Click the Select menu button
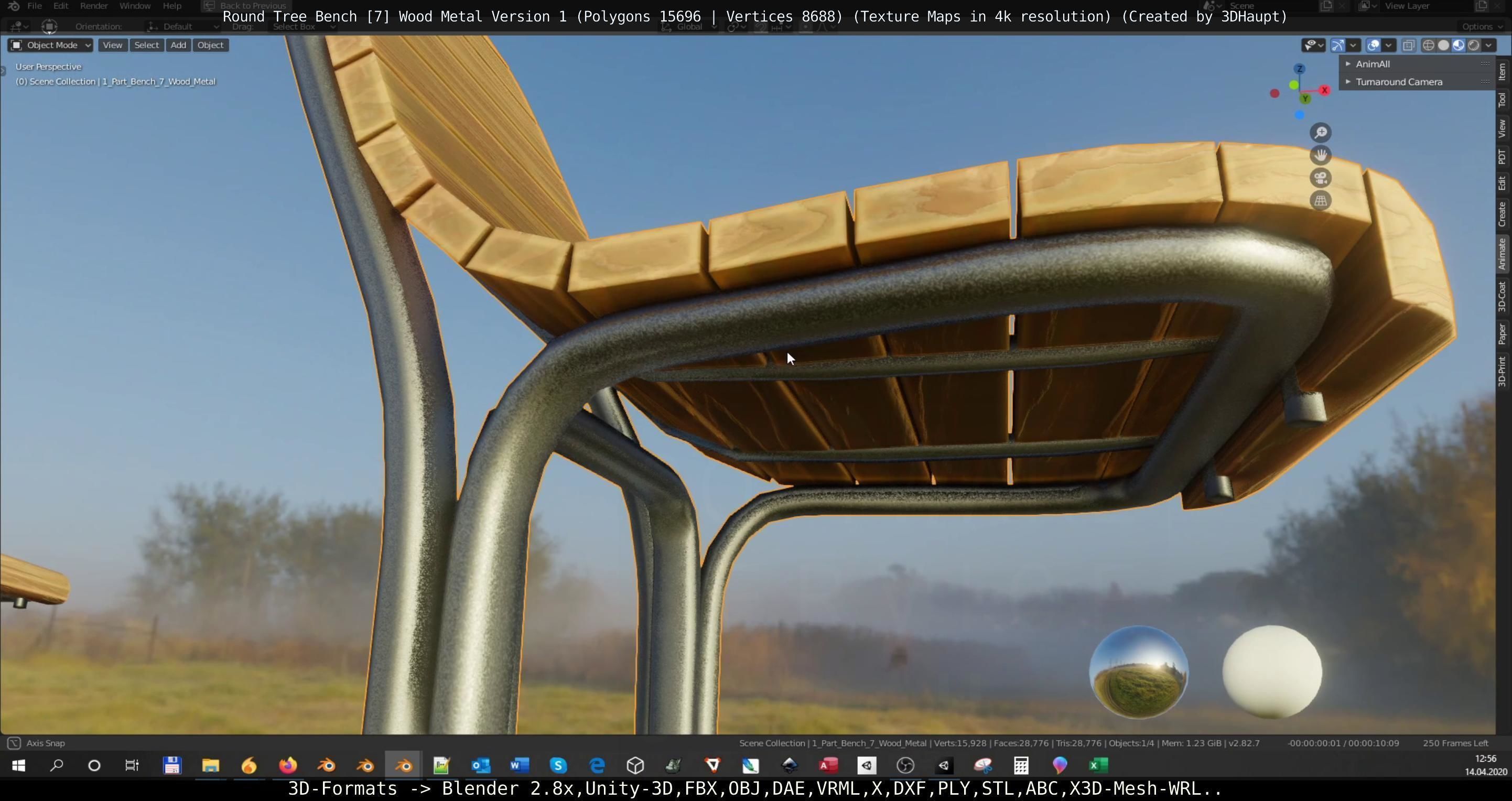This screenshot has width=1512, height=801. point(146,45)
